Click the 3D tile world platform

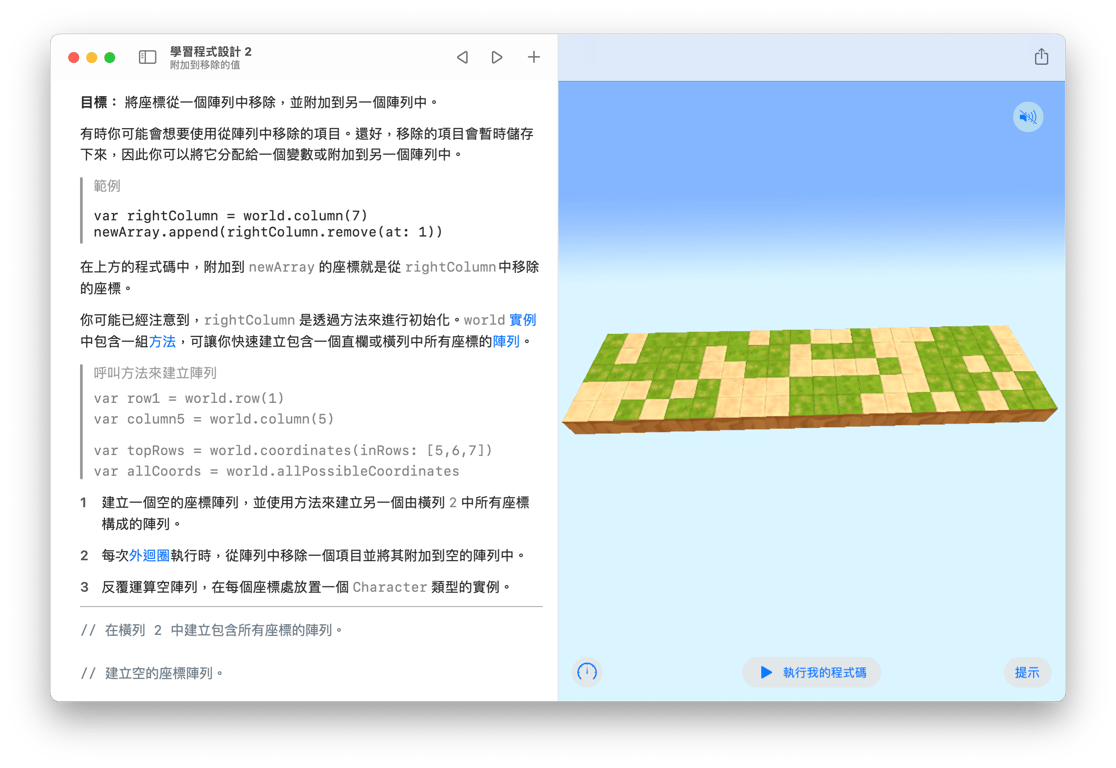click(809, 377)
